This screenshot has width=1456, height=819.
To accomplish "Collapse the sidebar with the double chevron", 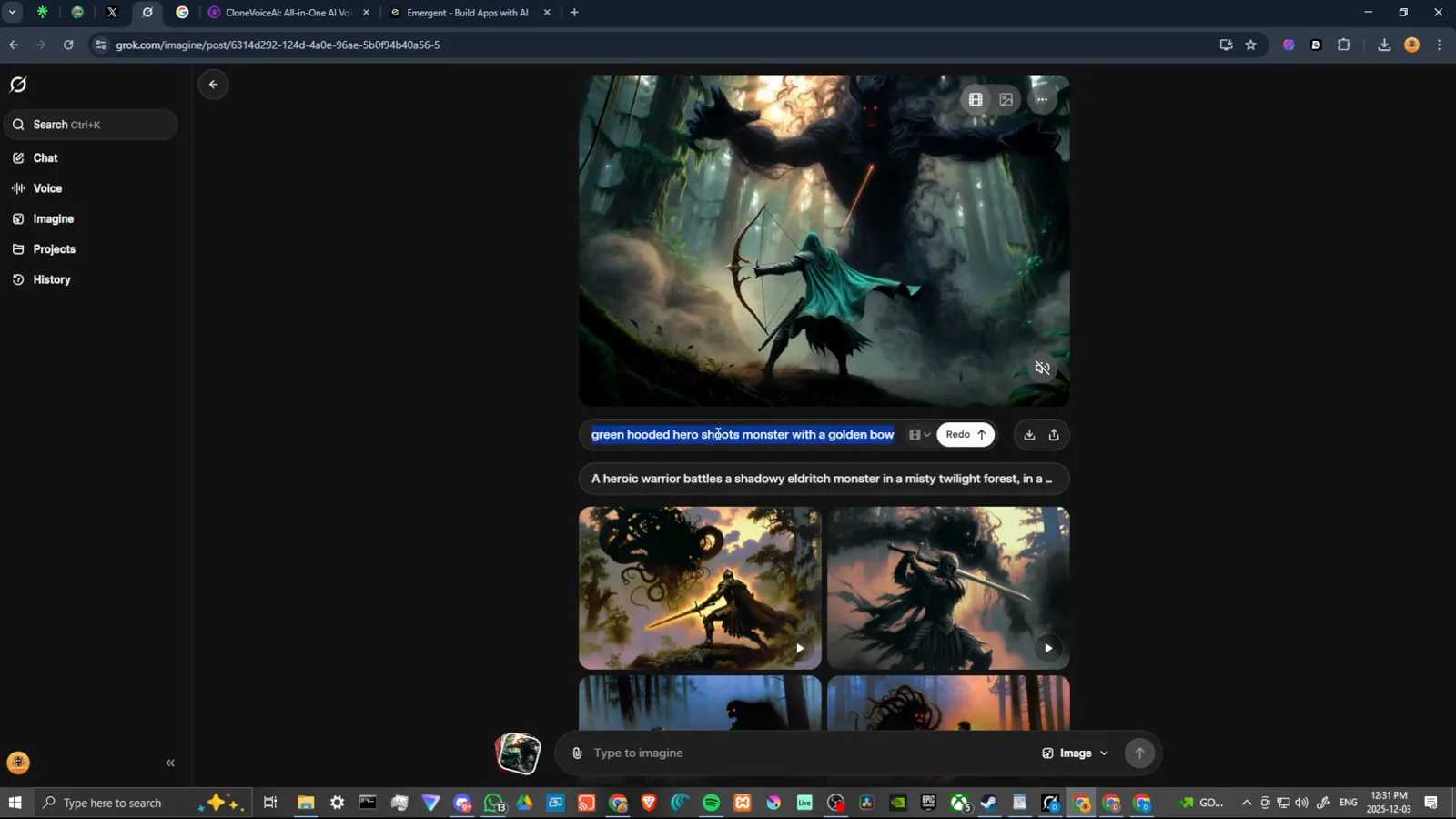I will coord(170,763).
